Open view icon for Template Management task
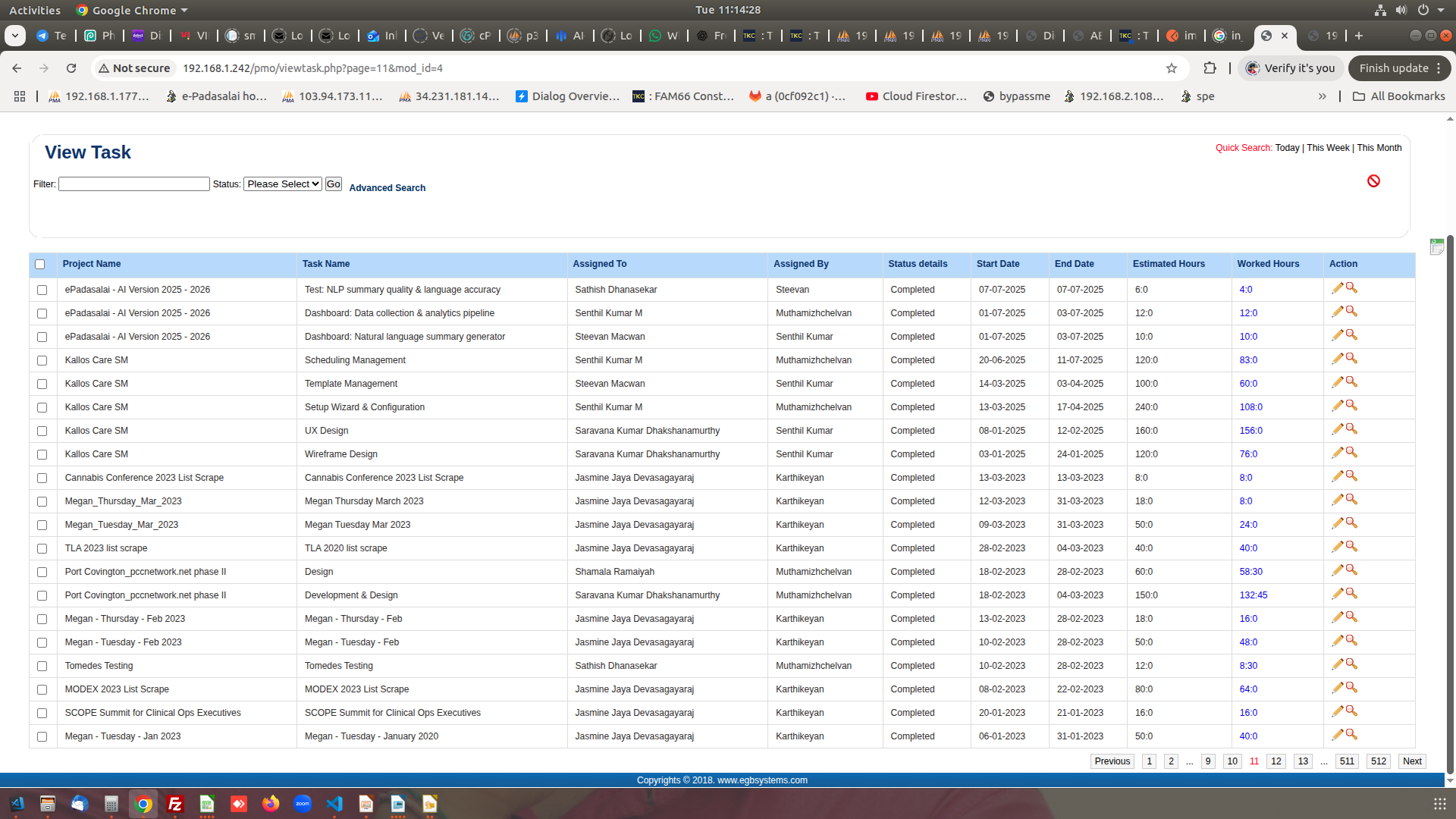This screenshot has width=1456, height=819. tap(1351, 382)
